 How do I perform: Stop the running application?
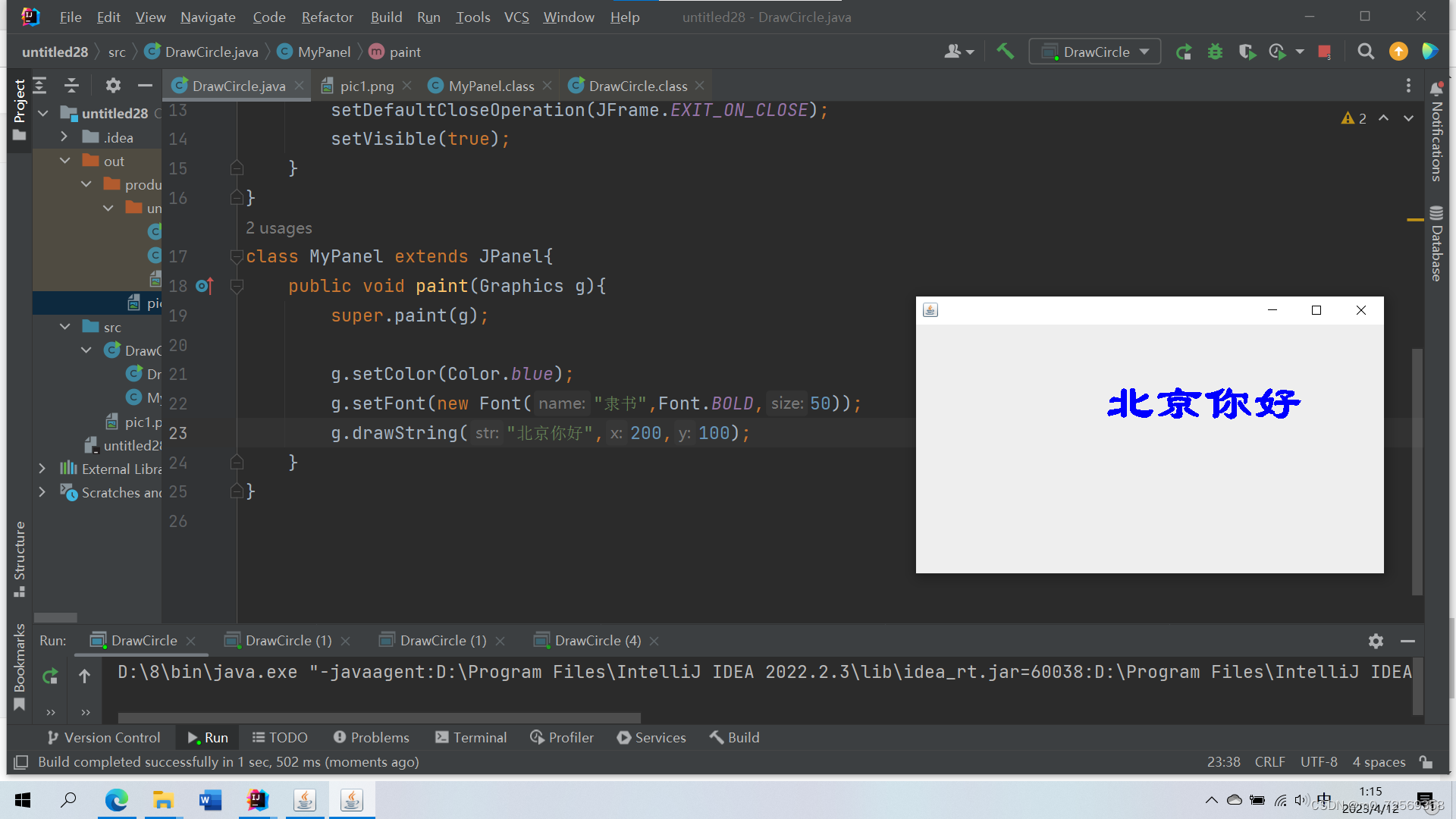[x=1324, y=52]
